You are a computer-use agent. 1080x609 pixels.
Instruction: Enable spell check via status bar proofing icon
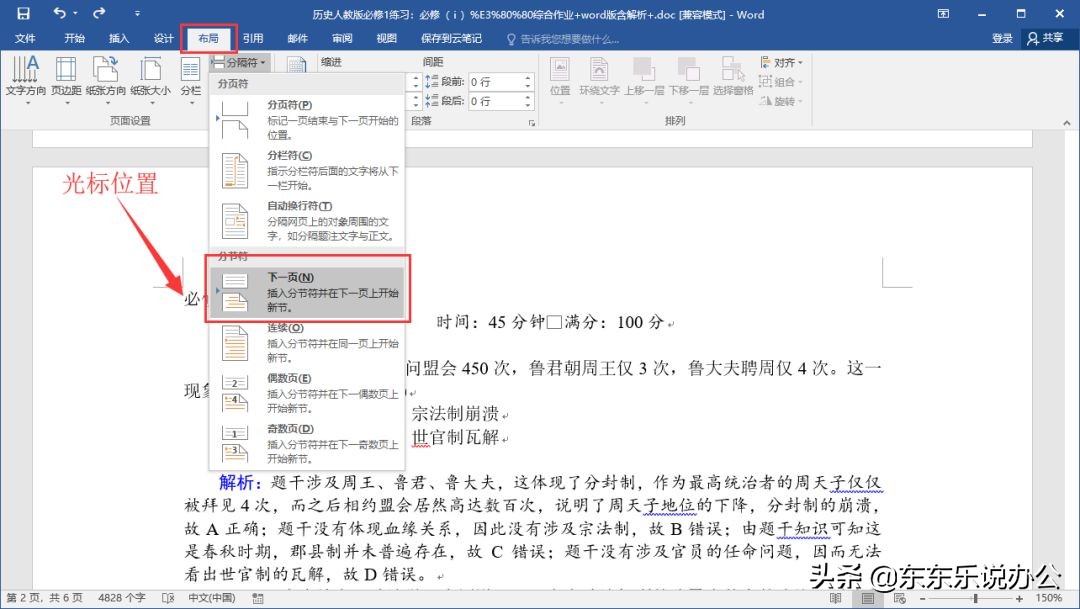[168, 598]
